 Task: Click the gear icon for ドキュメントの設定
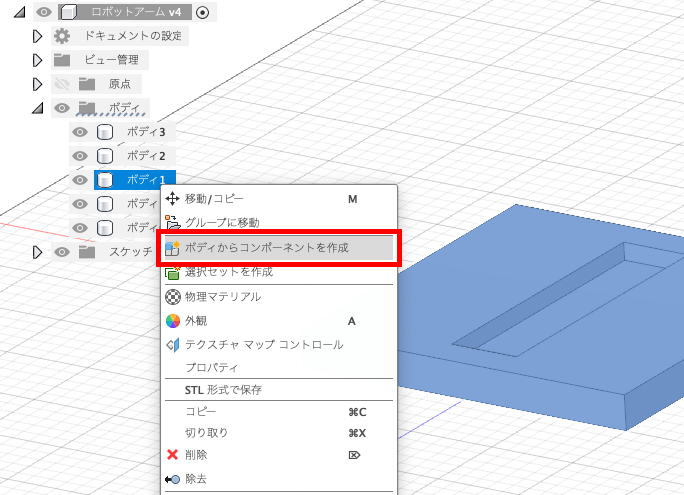pyautogui.click(x=62, y=36)
